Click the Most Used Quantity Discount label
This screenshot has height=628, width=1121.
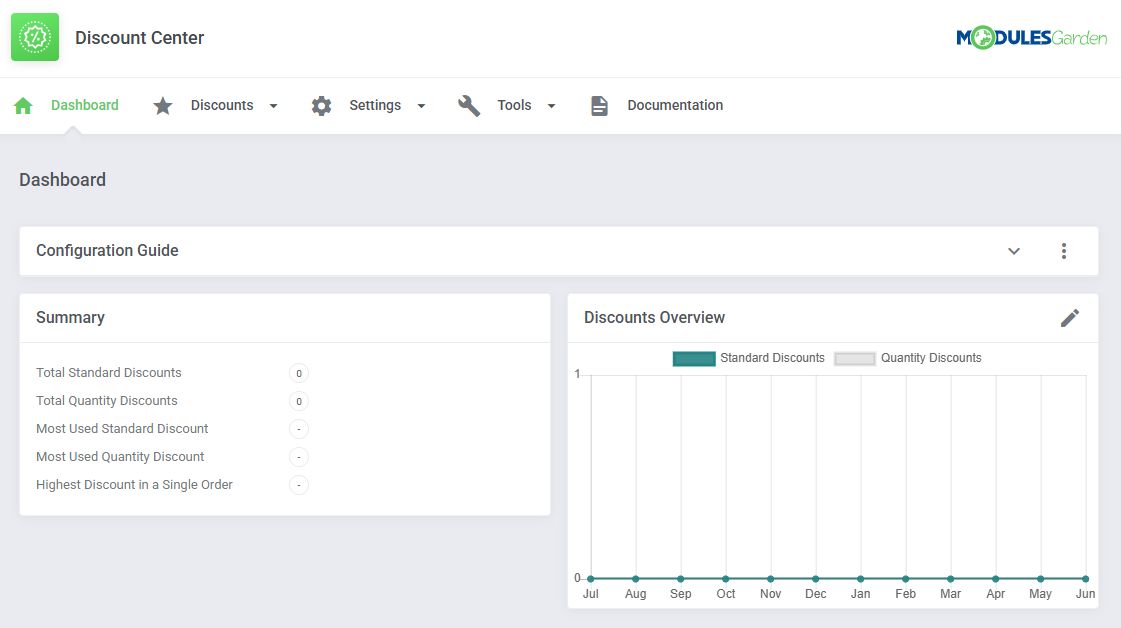(x=120, y=456)
